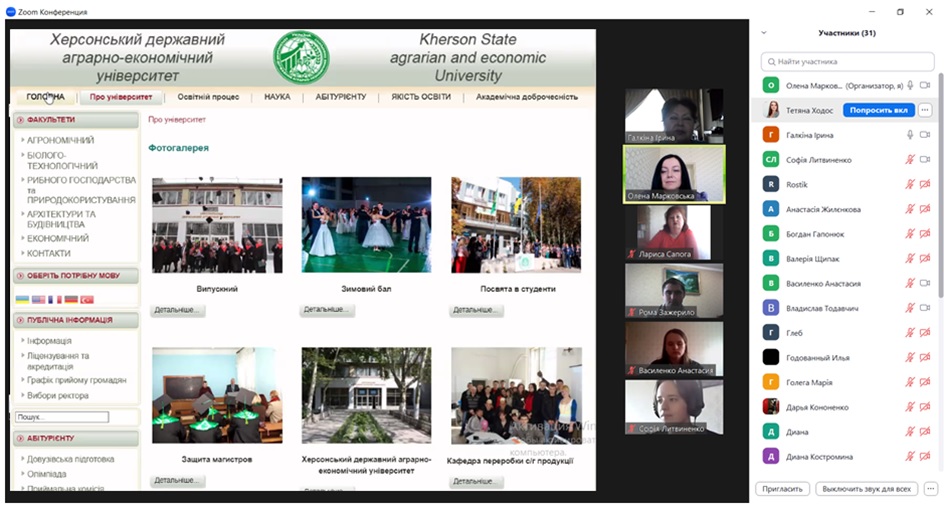944x505 pixels.
Task: Click Детальніше under Посвята в студенти
Action: (476, 310)
